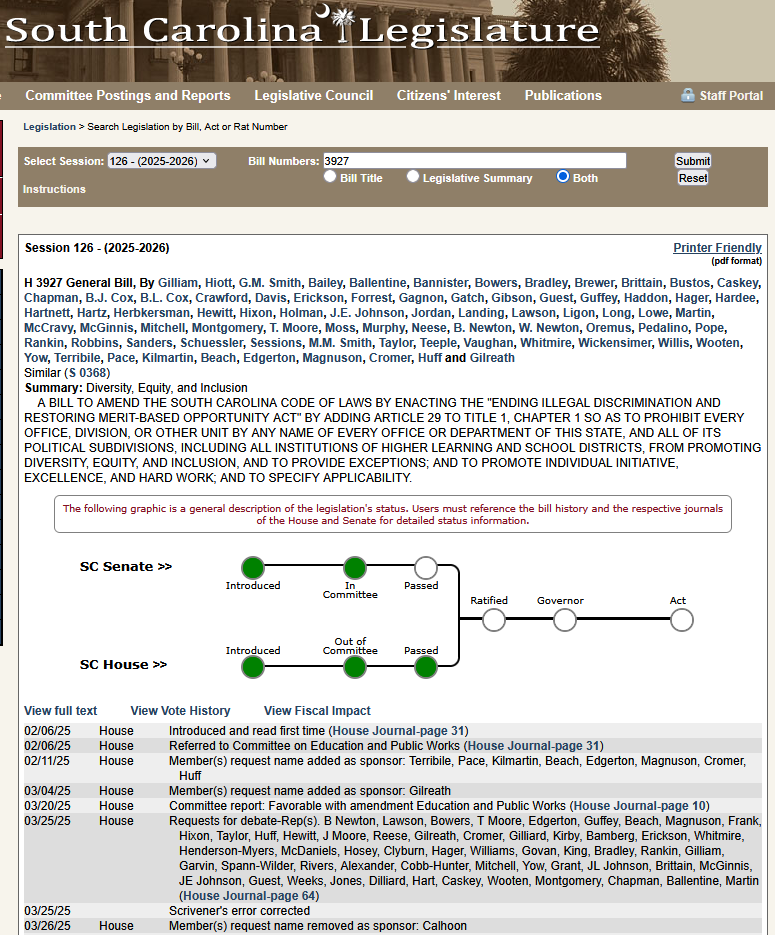This screenshot has height=935, width=775.
Task: Open sponsor Gilliam's link
Action: pos(178,283)
